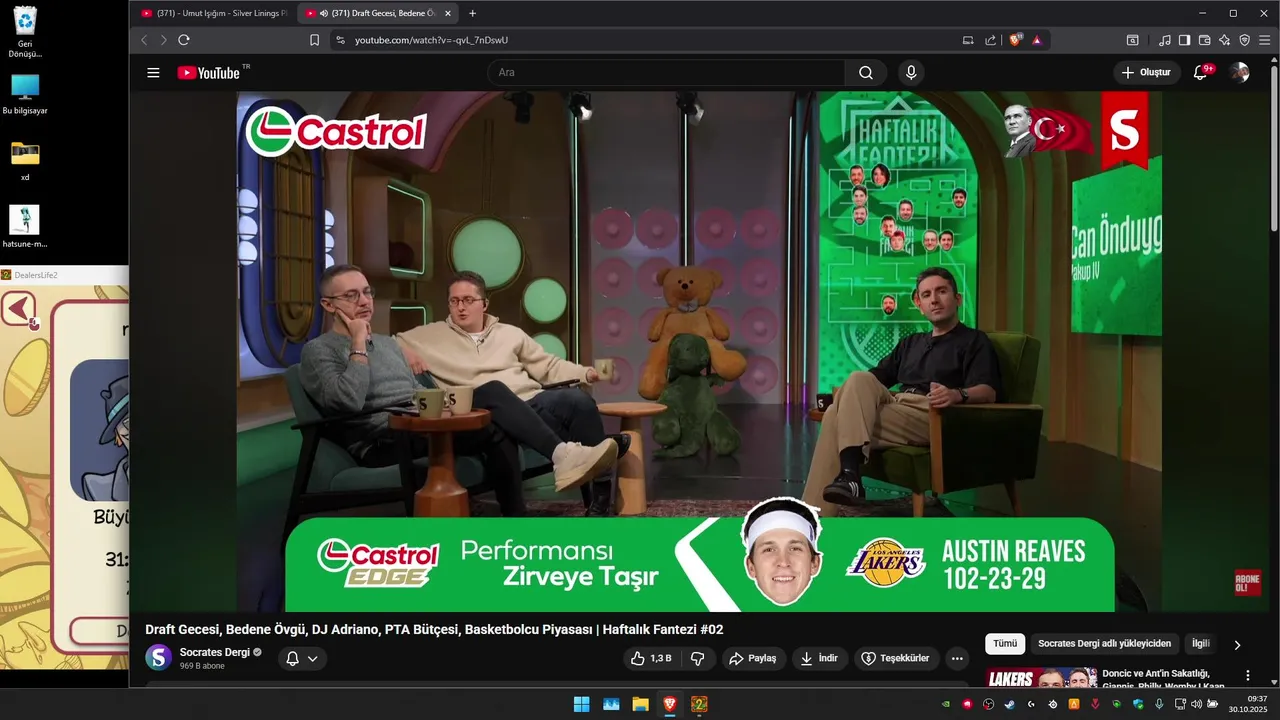Viewport: 1280px width, 720px height.
Task: Click the share icon in address bar
Action: pyautogui.click(x=990, y=40)
